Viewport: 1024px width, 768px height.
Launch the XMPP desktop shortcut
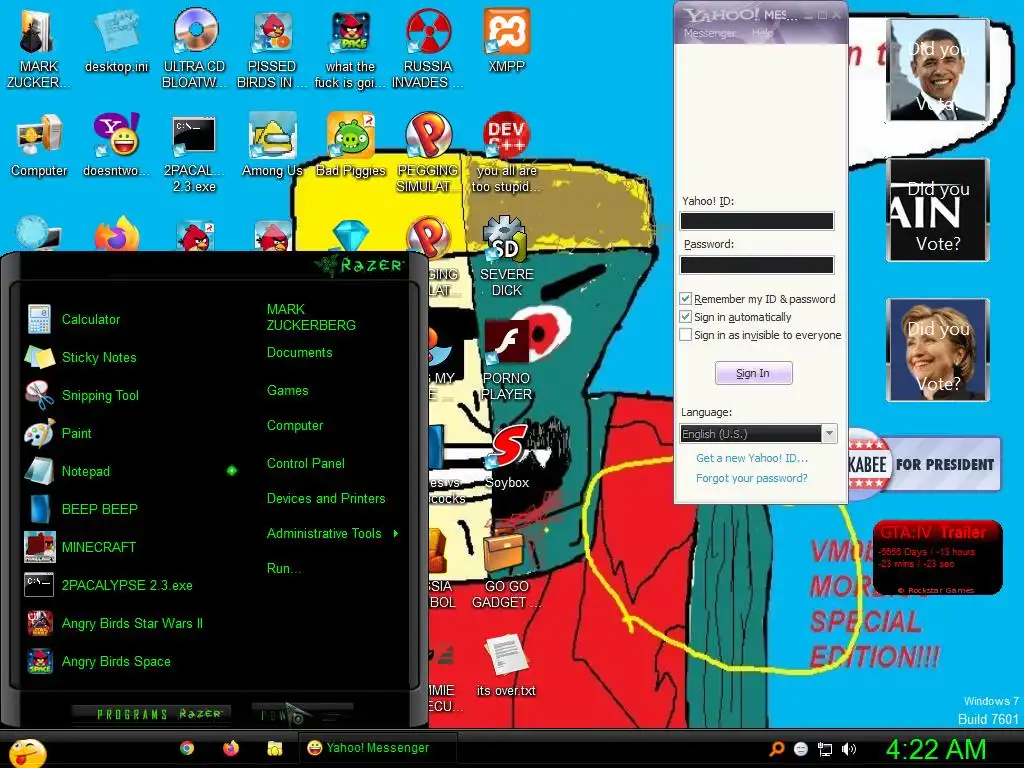point(507,40)
